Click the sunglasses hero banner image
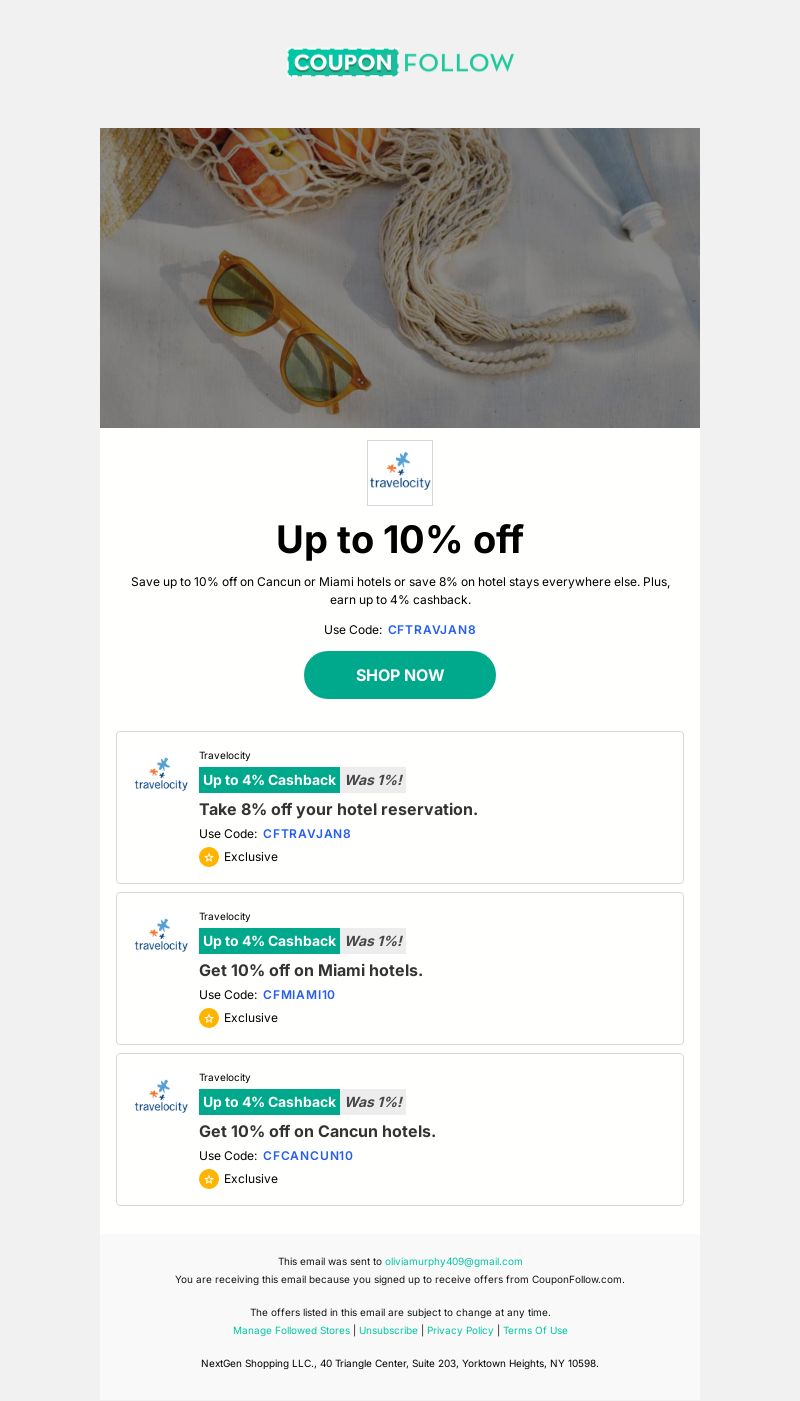Screen dimensions: 800x1401 tap(400, 278)
